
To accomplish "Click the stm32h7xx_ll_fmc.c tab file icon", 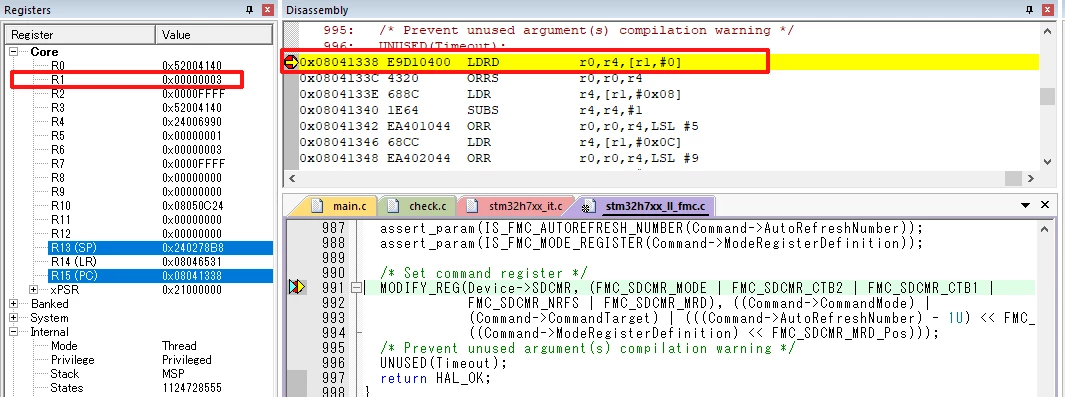I will 590,206.
